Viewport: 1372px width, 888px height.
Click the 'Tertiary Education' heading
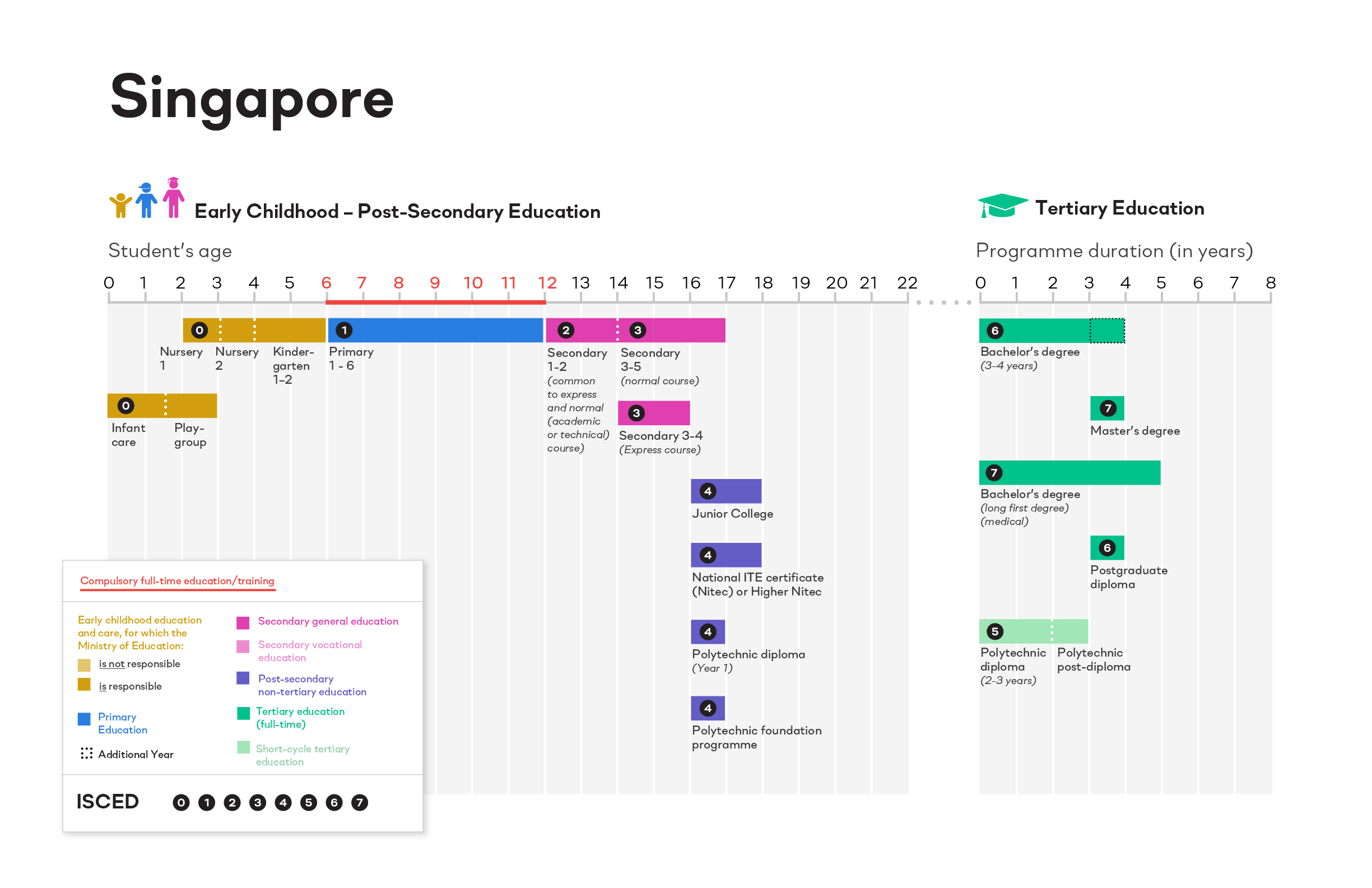pos(1119,208)
